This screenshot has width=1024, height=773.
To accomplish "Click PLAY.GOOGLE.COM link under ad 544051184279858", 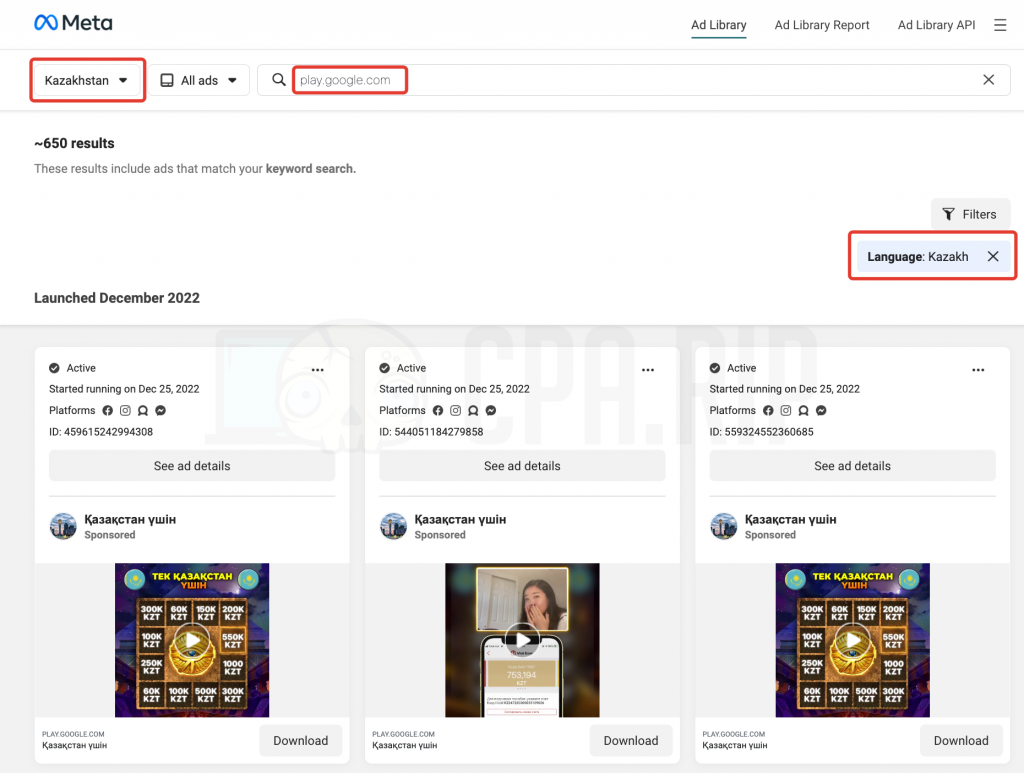I will pyautogui.click(x=404, y=734).
